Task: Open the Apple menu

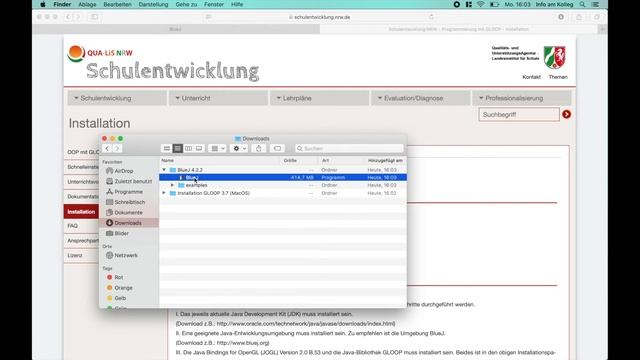Action: pyautogui.click(x=42, y=4)
